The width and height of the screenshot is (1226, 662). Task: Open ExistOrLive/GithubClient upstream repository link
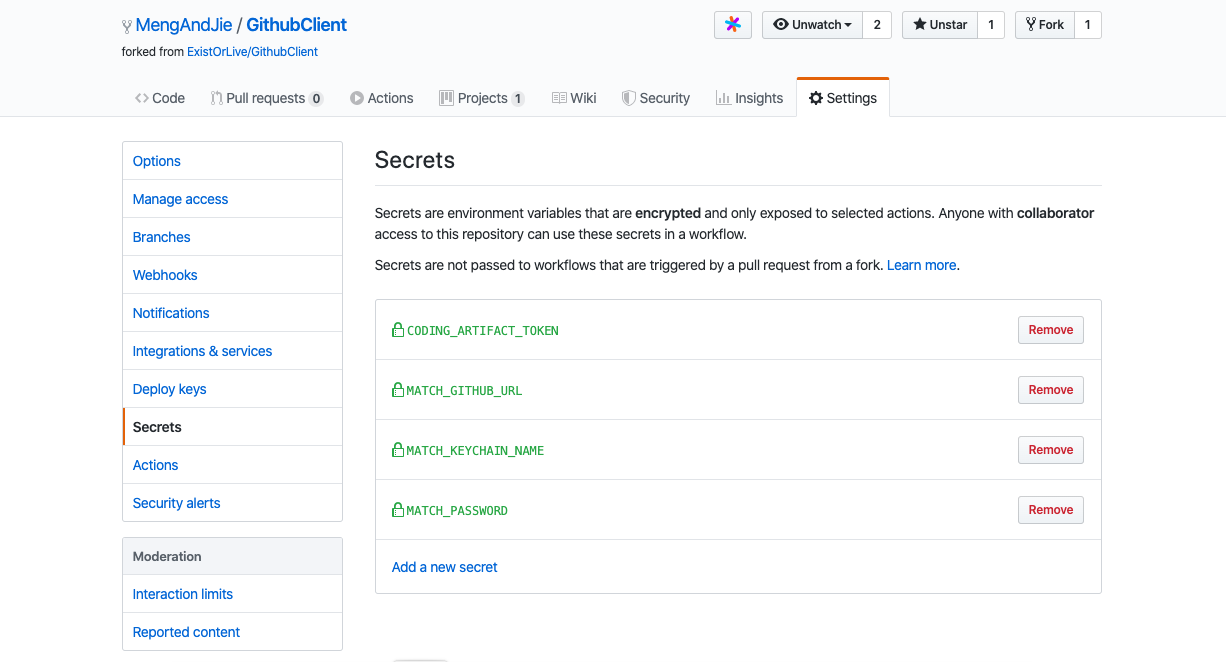point(252,51)
